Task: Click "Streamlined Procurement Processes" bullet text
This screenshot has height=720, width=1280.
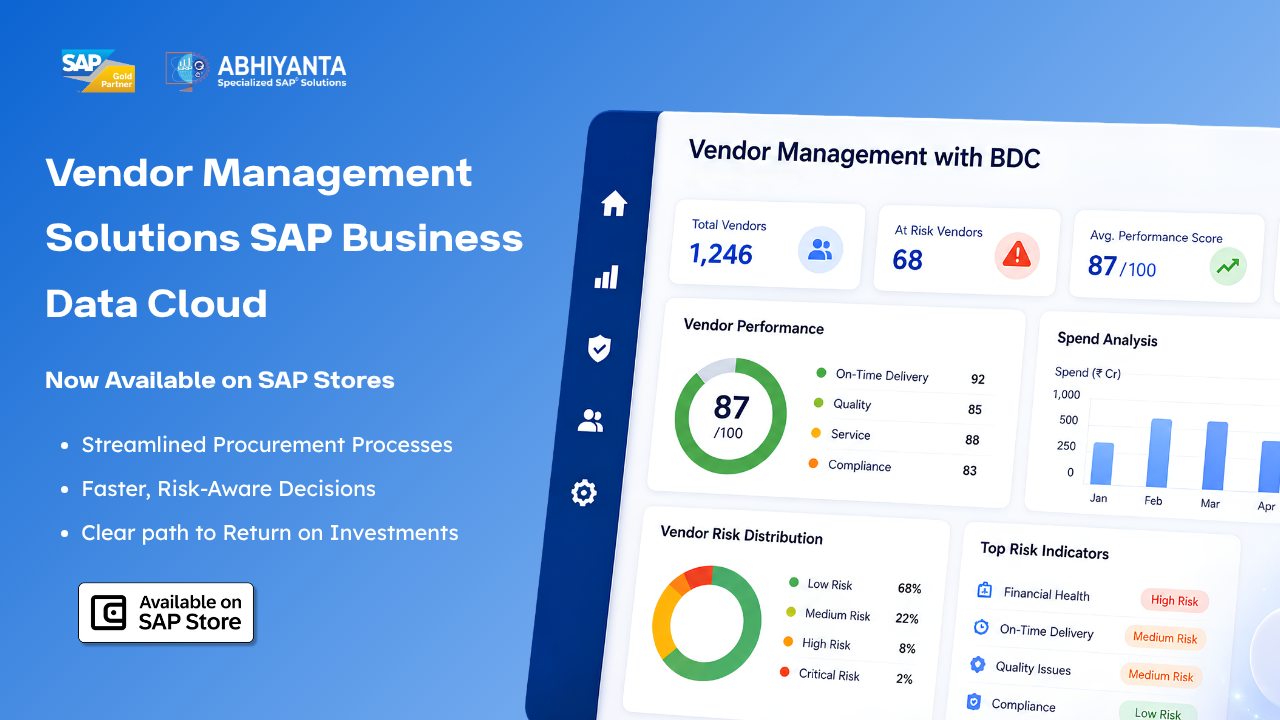Action: [267, 445]
